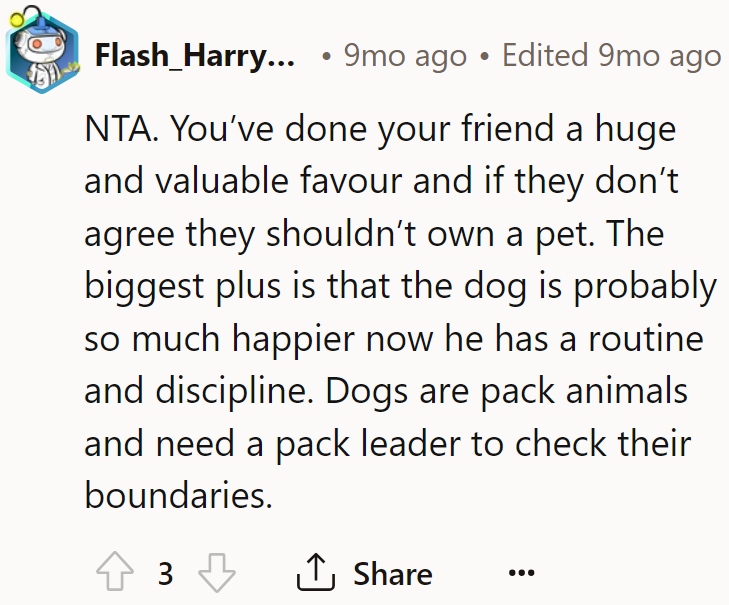Open the Flash_Harry... user profile link
The width and height of the screenshot is (729, 605).
[195, 56]
